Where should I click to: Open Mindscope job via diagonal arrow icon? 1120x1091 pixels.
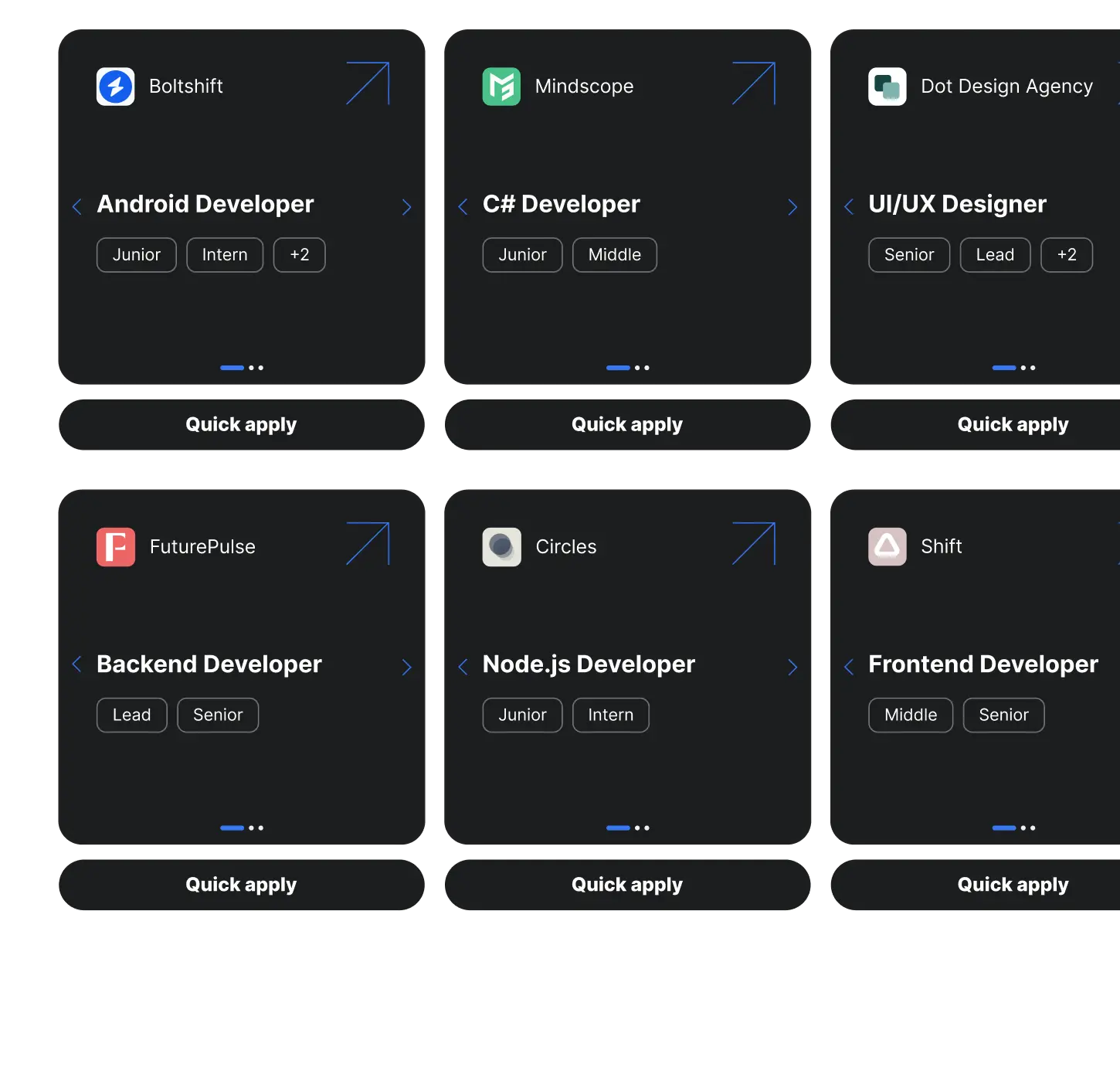click(753, 83)
